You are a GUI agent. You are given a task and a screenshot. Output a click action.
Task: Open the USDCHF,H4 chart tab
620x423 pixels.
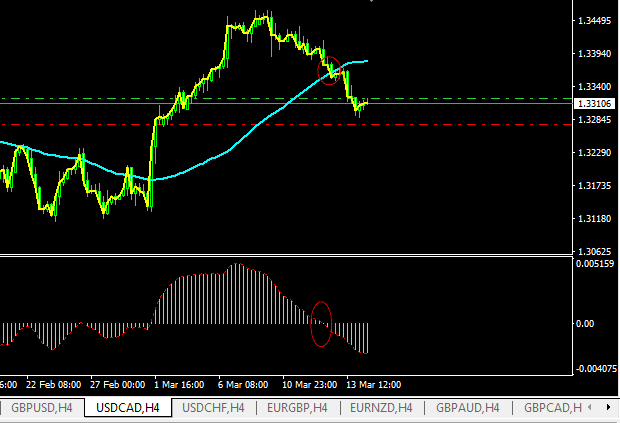[x=213, y=407]
